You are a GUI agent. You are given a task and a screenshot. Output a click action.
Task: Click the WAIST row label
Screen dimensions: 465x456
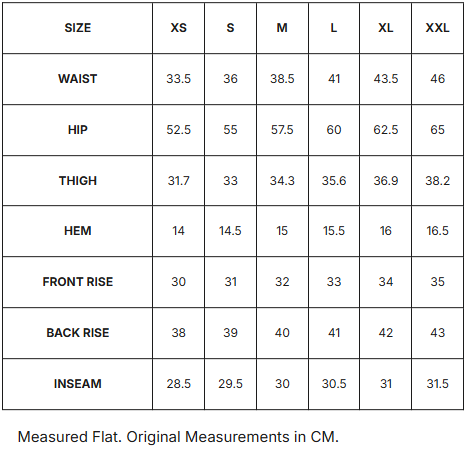[x=78, y=79]
